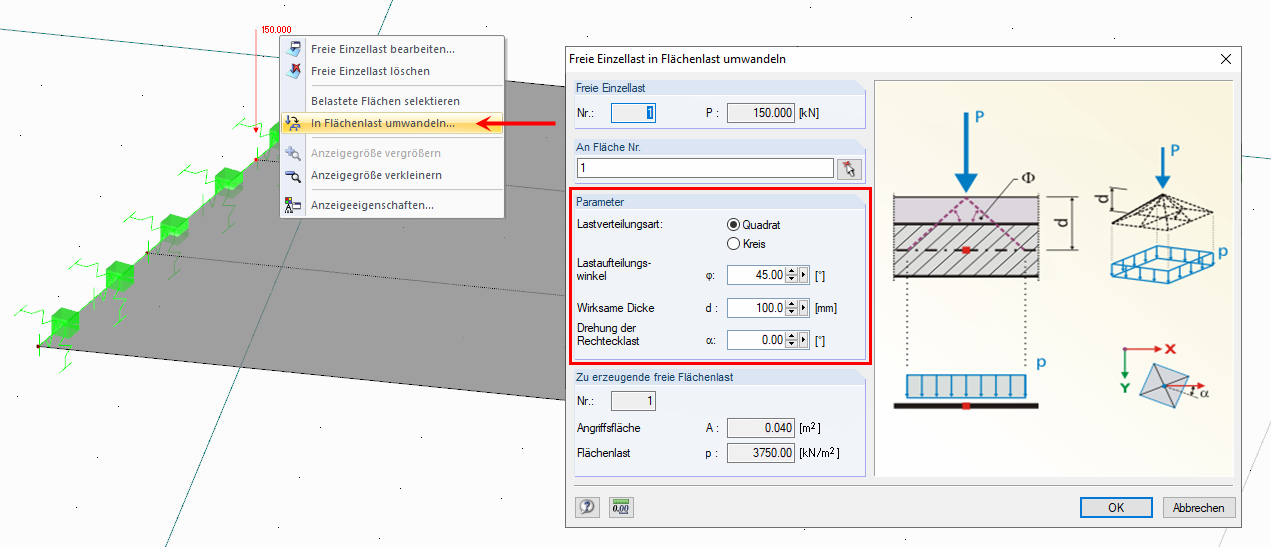Click delete load icon beside 'Freie Einzellast löschen'
The image size is (1271, 547).
coord(294,71)
